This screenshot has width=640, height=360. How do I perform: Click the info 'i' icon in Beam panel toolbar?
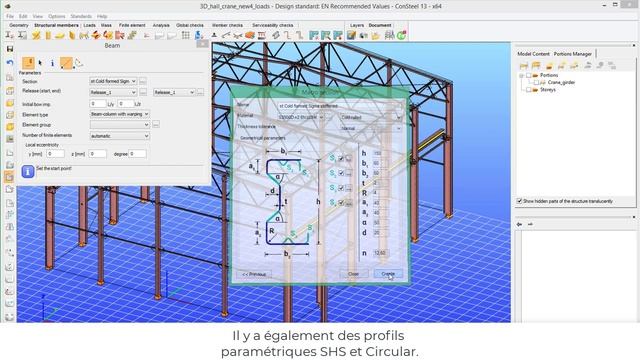point(52,63)
